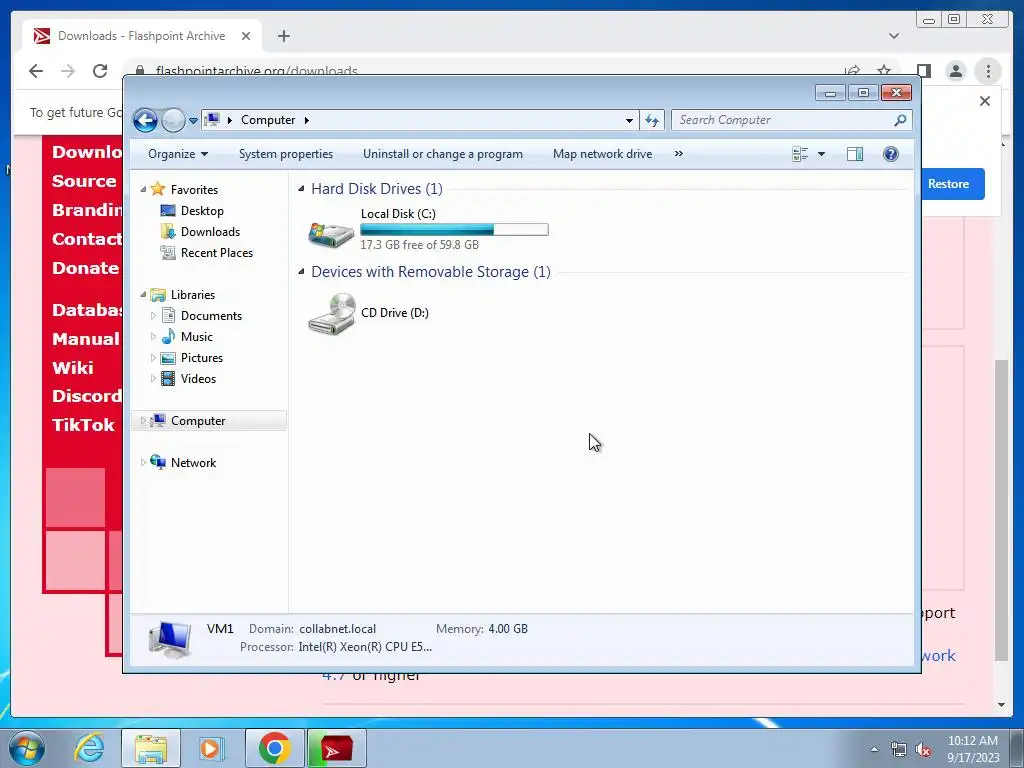Expand the Documents library triangle

[x=153, y=316]
